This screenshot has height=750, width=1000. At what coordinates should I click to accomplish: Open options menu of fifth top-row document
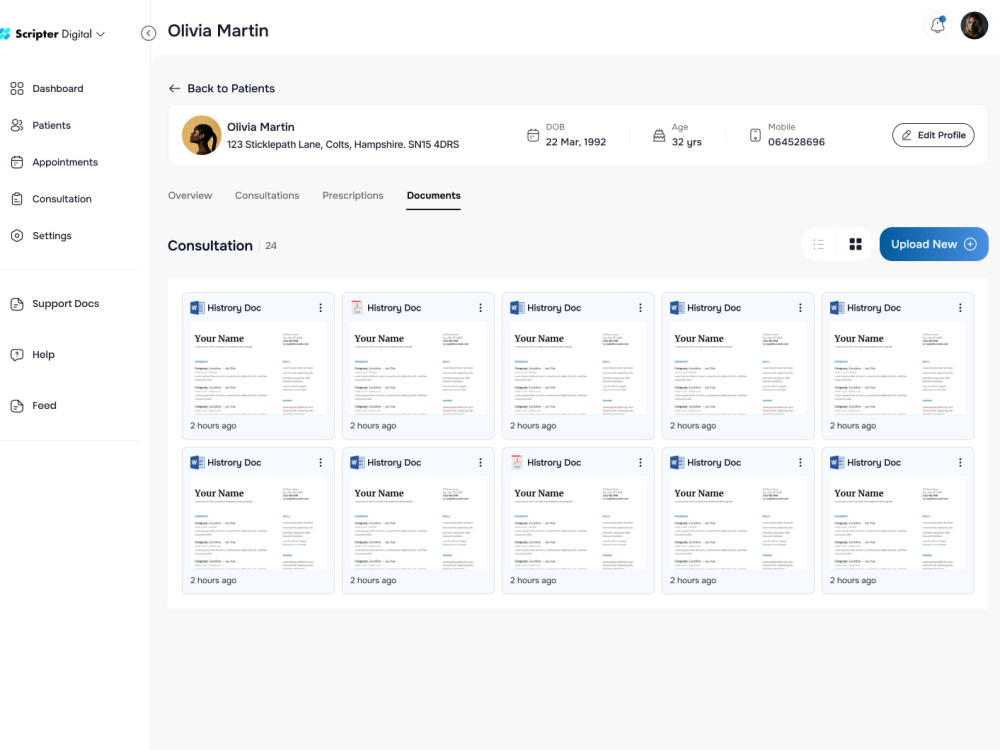pyautogui.click(x=960, y=308)
